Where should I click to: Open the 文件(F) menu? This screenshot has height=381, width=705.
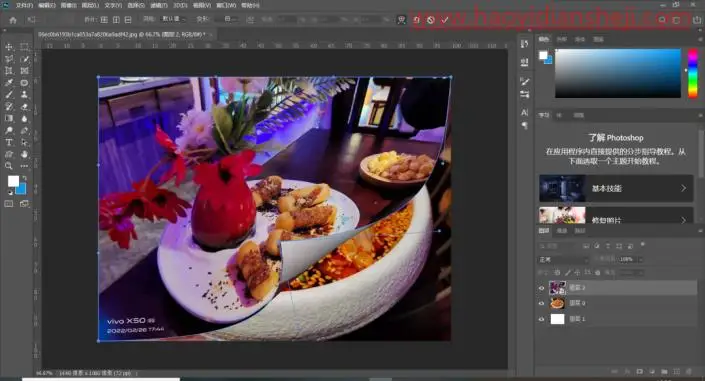24,5
